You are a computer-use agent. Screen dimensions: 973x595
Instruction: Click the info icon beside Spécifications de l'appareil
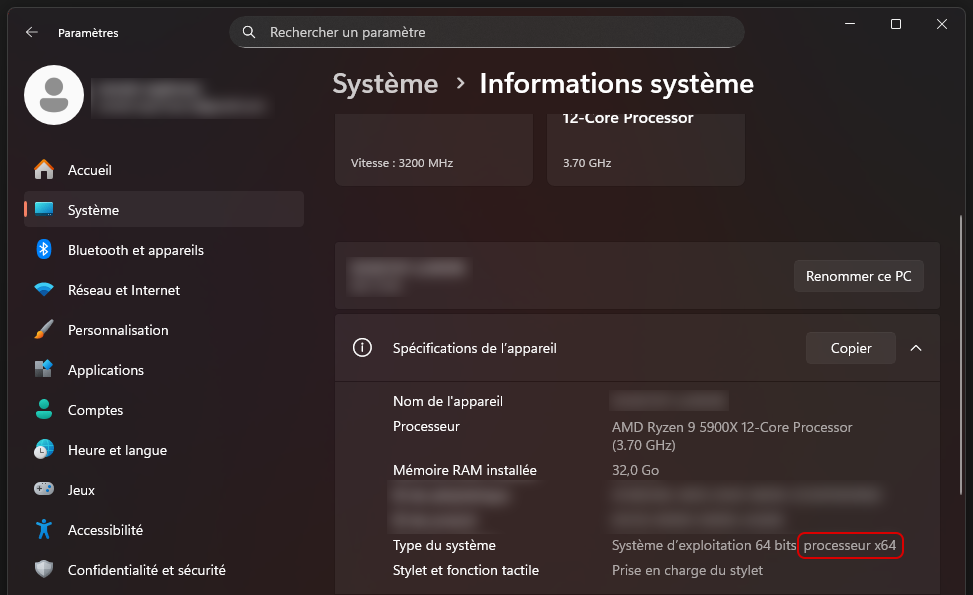tap(362, 347)
